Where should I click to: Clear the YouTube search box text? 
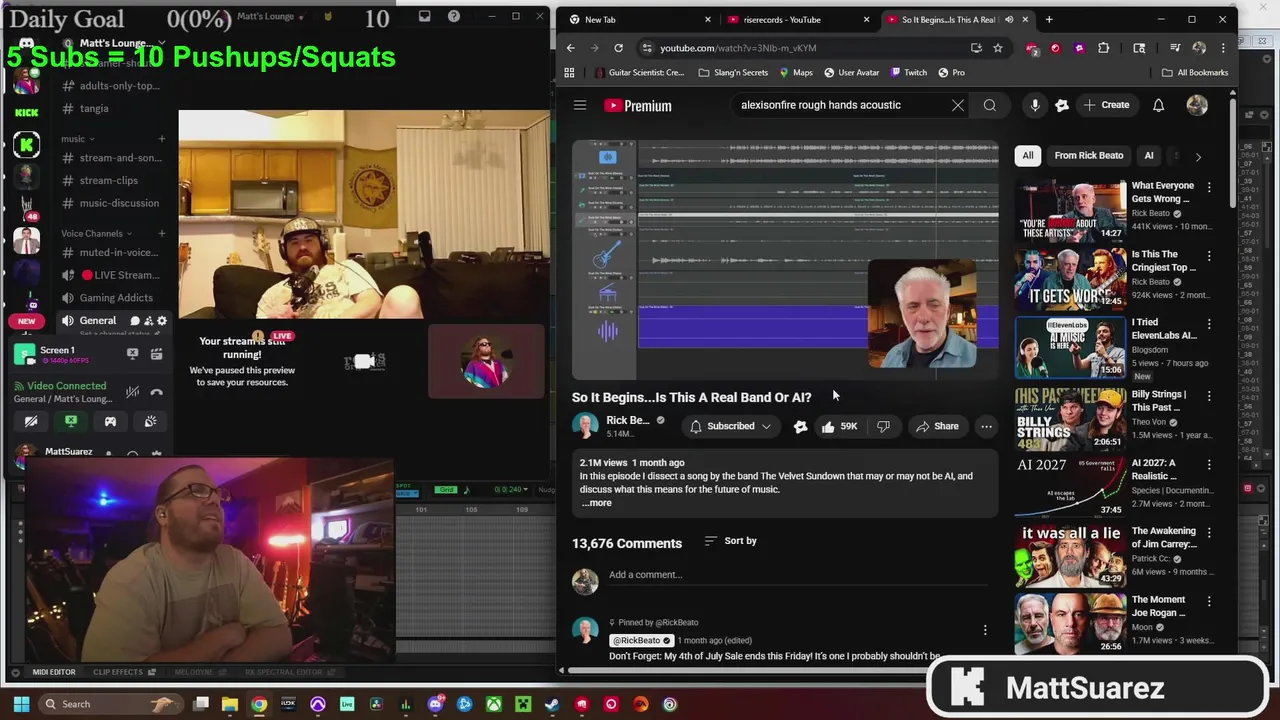pyautogui.click(x=957, y=105)
